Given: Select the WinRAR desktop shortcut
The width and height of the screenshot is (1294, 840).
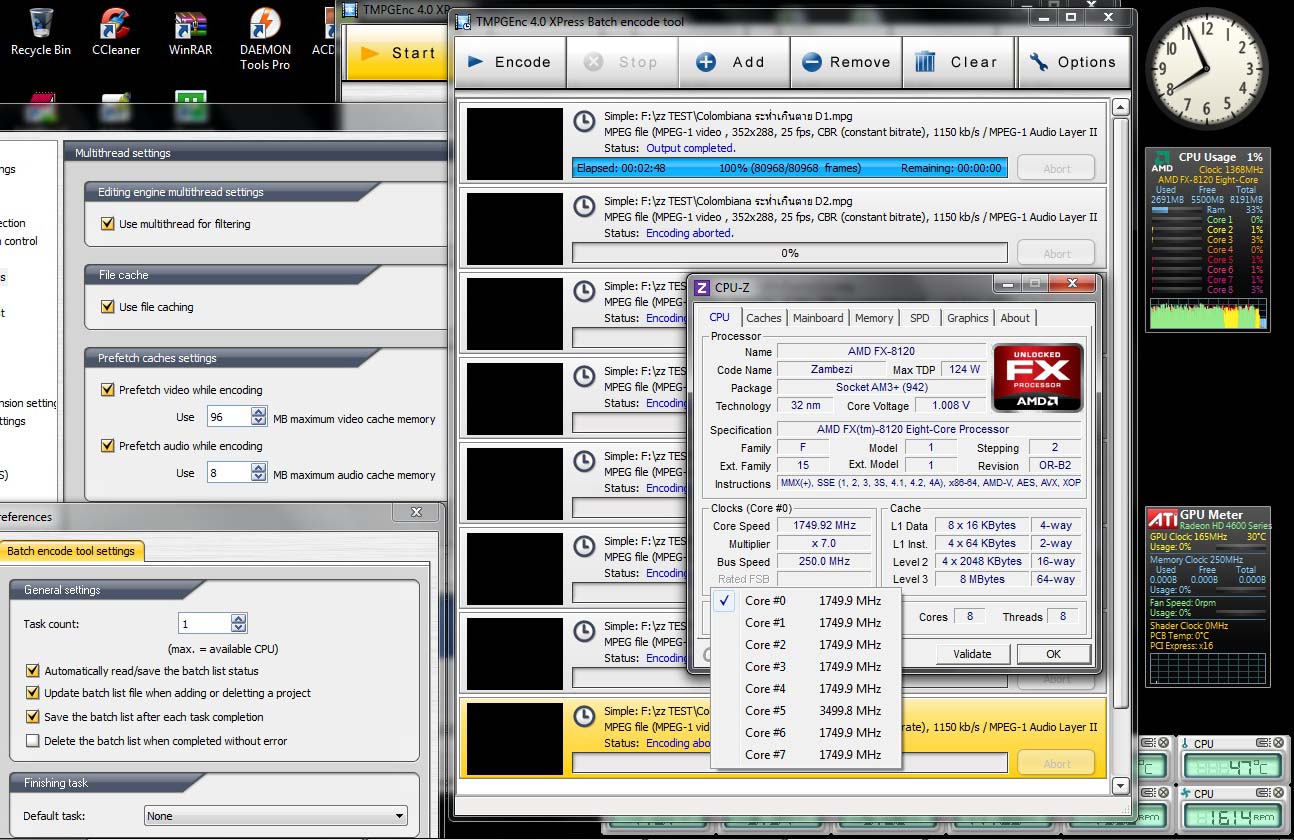Looking at the screenshot, I should (190, 32).
